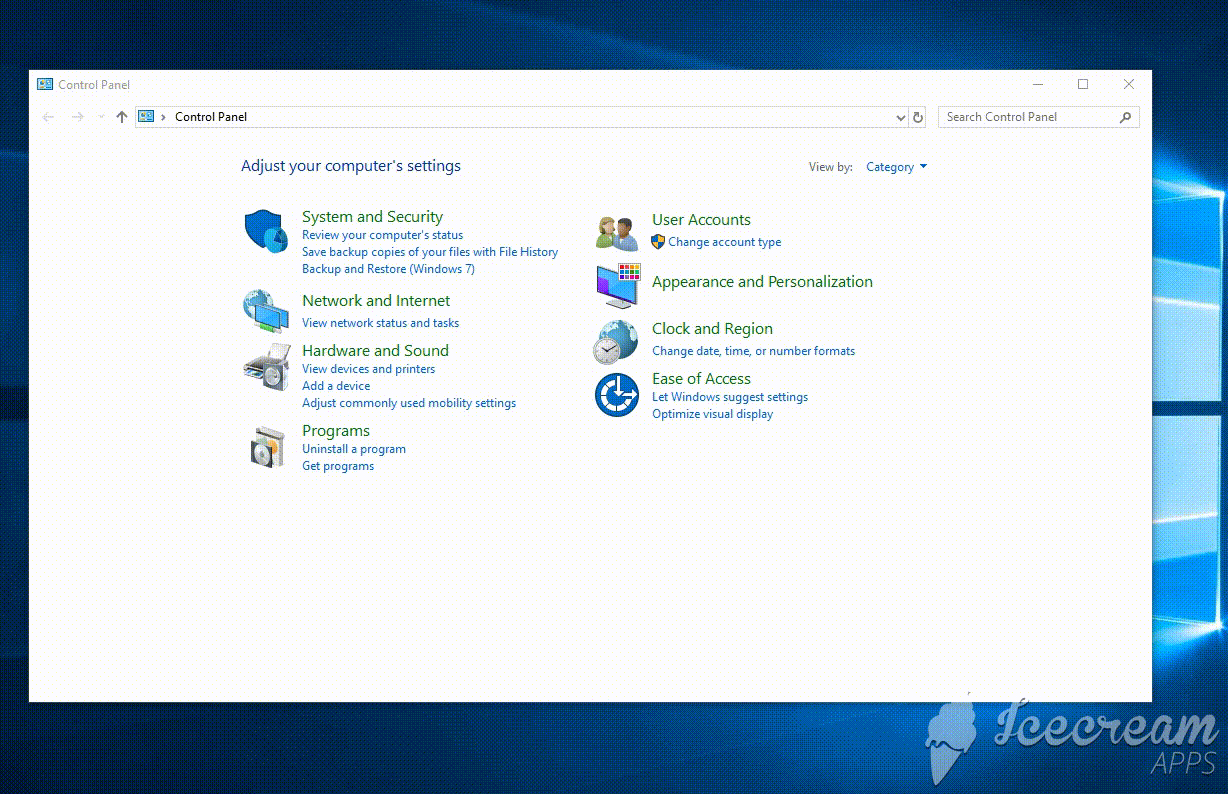The width and height of the screenshot is (1228, 794).
Task: Open Clock and Region heading
Action: (x=712, y=329)
